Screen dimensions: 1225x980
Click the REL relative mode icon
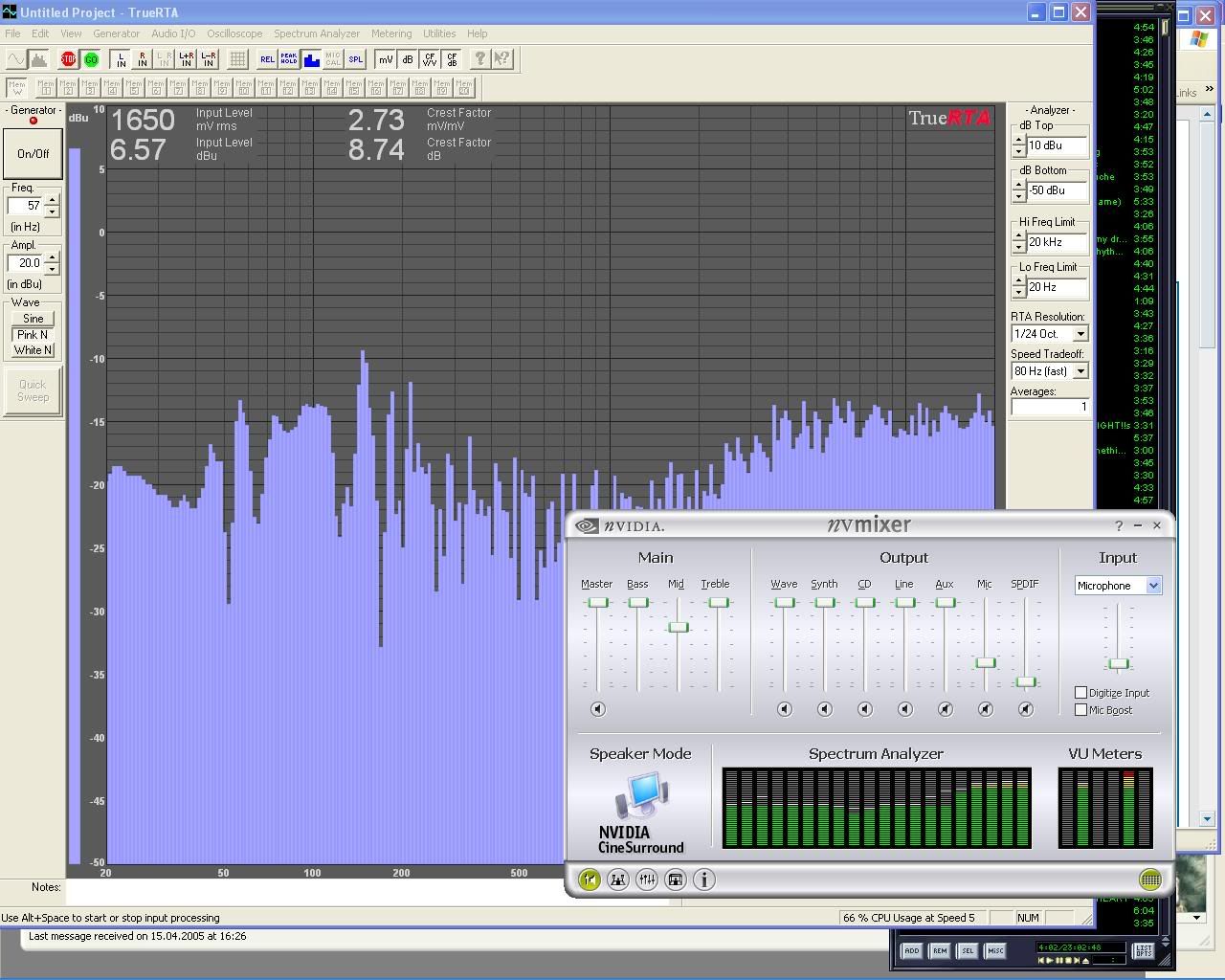pyautogui.click(x=267, y=59)
